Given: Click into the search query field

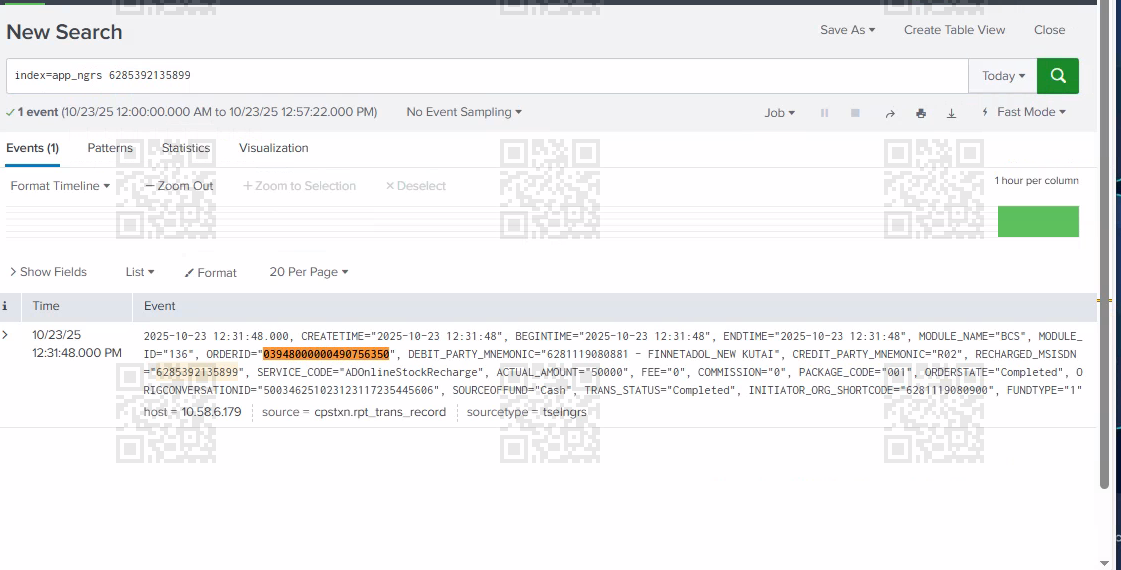Looking at the screenshot, I should 487,76.
